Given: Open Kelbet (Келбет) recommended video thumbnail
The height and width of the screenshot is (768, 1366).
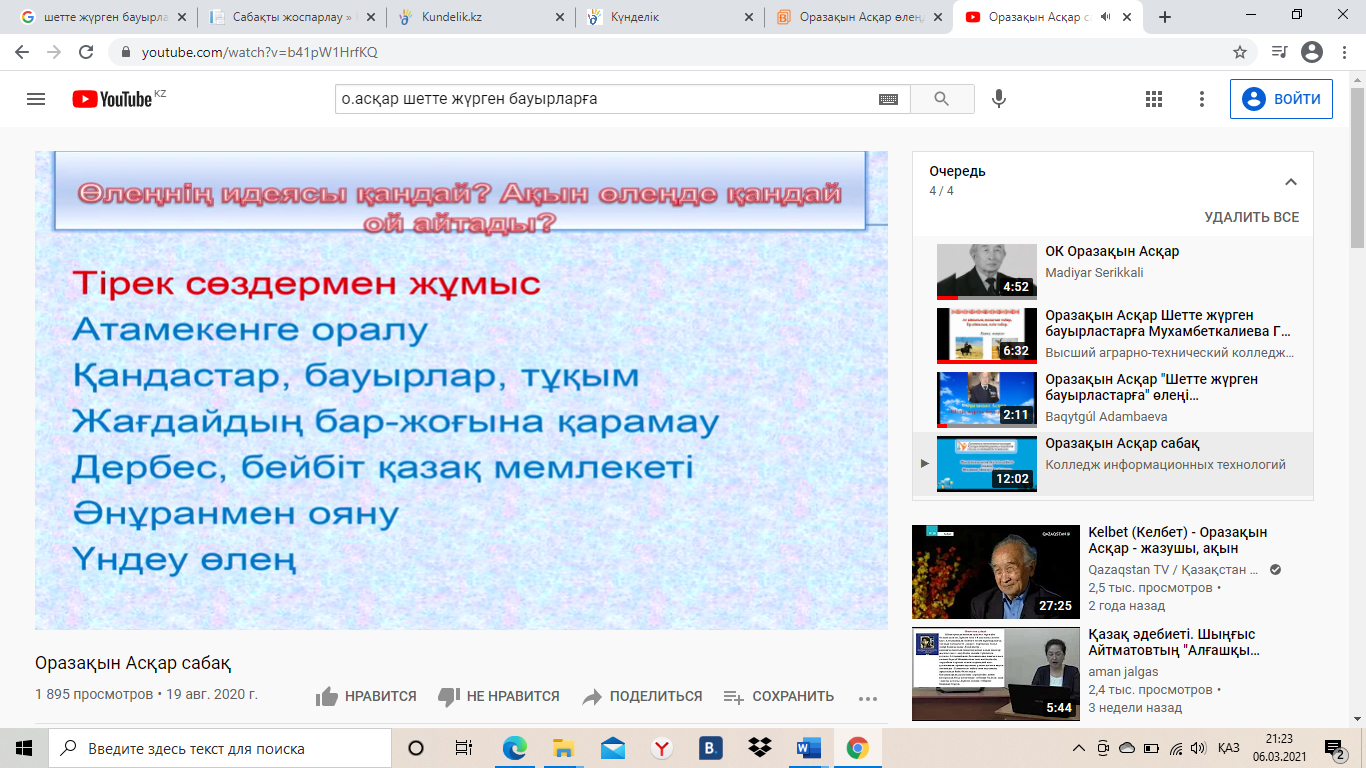Looking at the screenshot, I should (996, 572).
